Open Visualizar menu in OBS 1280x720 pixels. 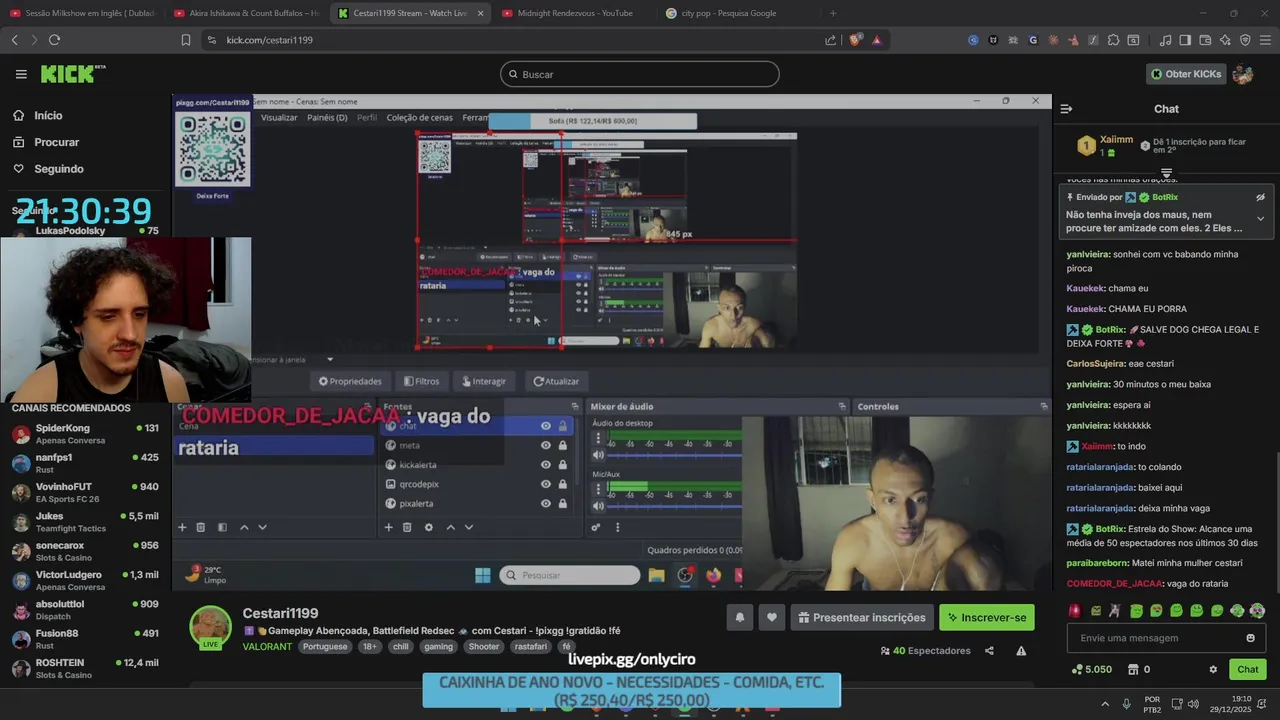(x=279, y=117)
